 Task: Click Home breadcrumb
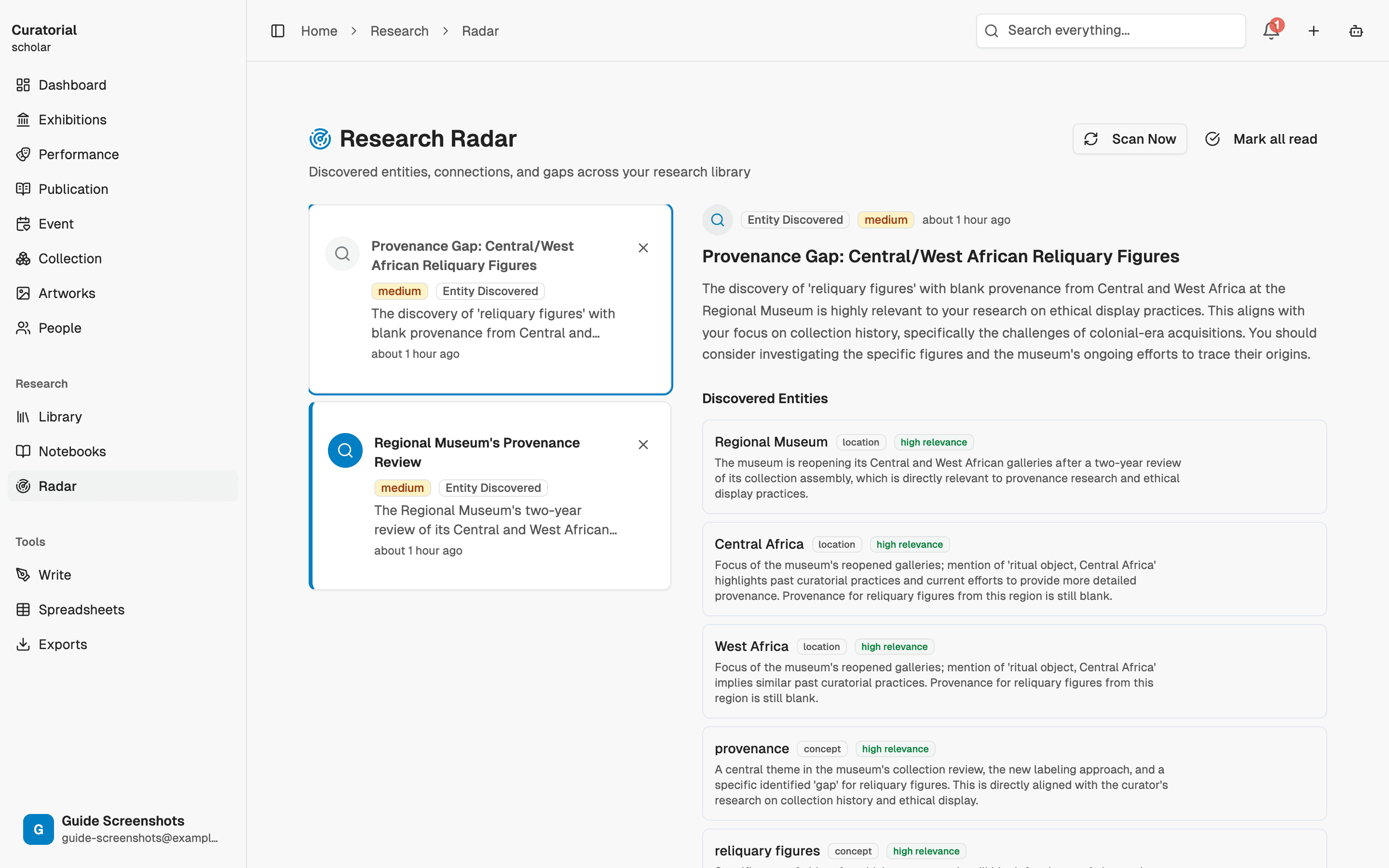pos(319,31)
